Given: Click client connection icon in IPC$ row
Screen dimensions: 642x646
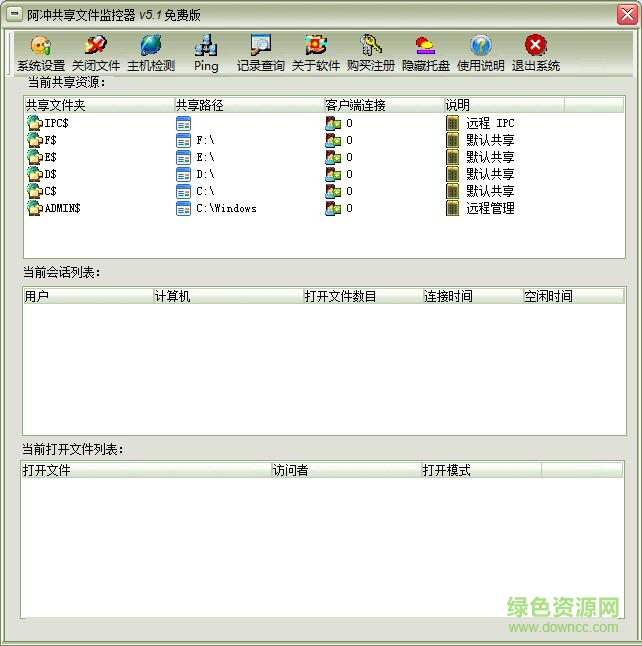Looking at the screenshot, I should click(x=333, y=123).
